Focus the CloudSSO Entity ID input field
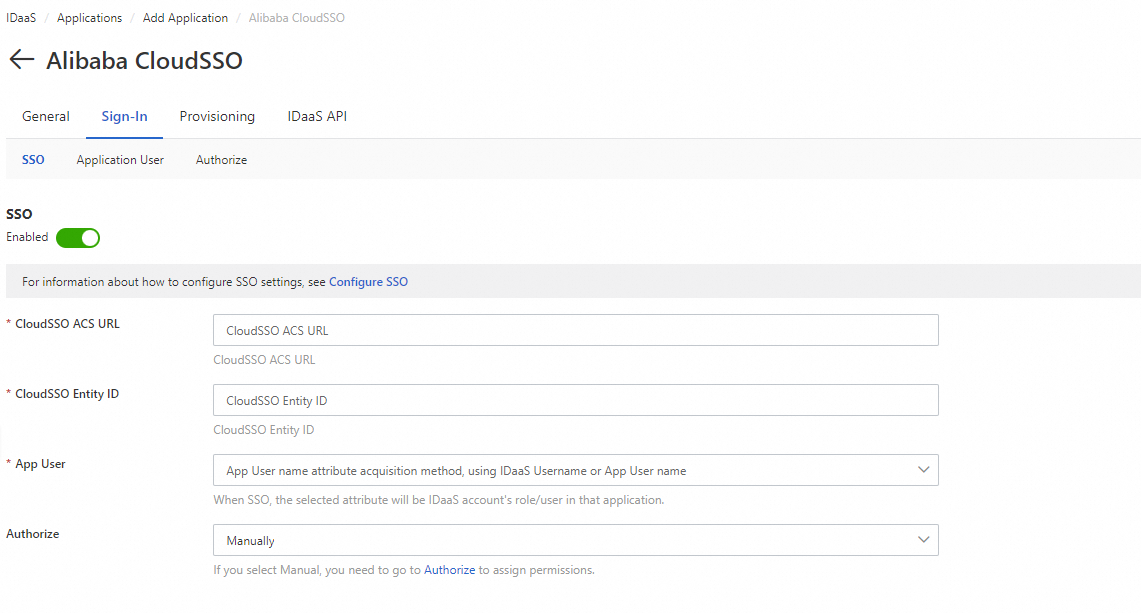 pyautogui.click(x=576, y=400)
